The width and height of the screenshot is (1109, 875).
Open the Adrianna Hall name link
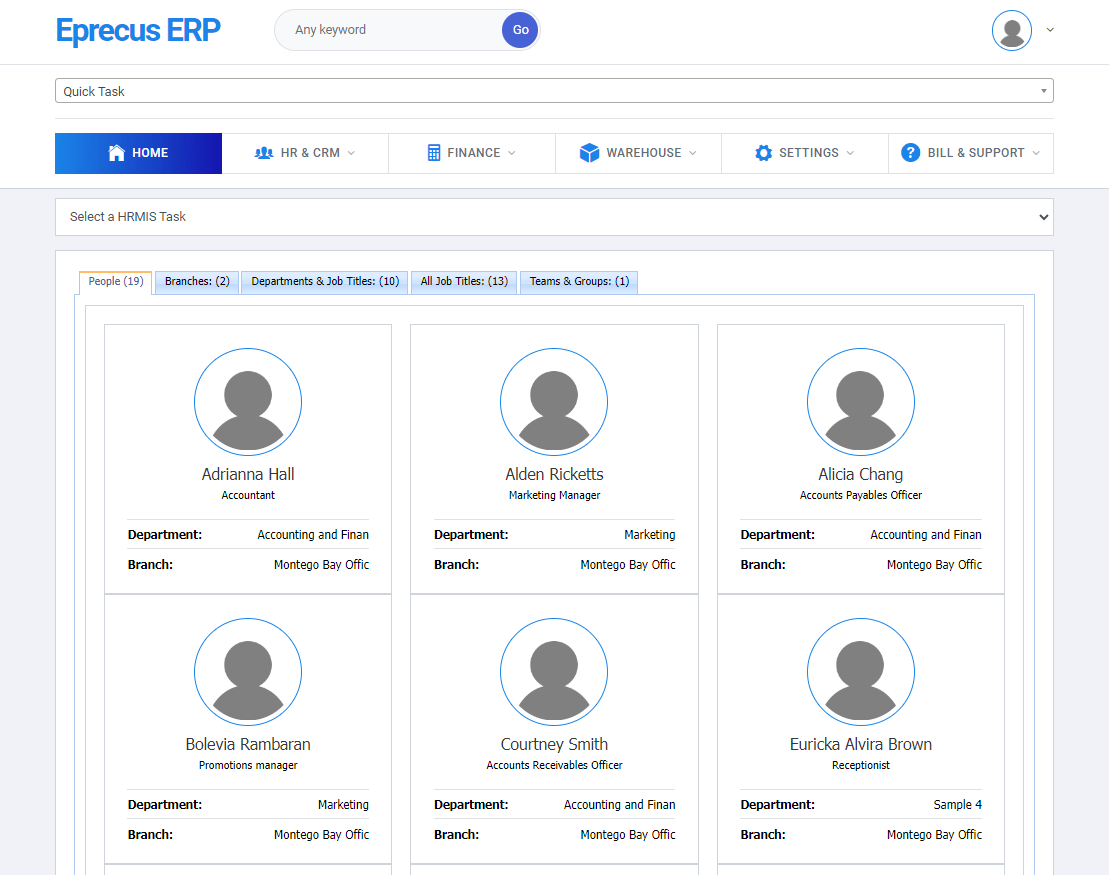pos(248,474)
